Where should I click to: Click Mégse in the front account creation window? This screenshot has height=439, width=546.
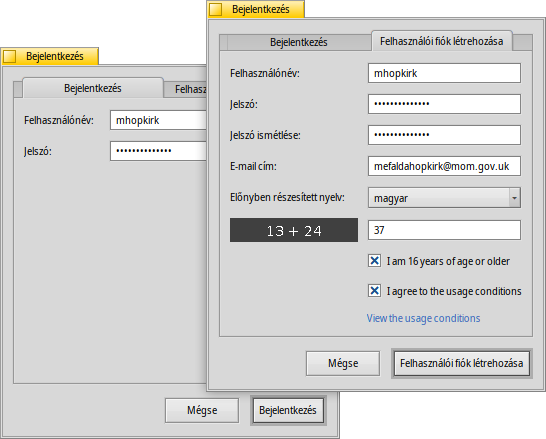click(343, 363)
